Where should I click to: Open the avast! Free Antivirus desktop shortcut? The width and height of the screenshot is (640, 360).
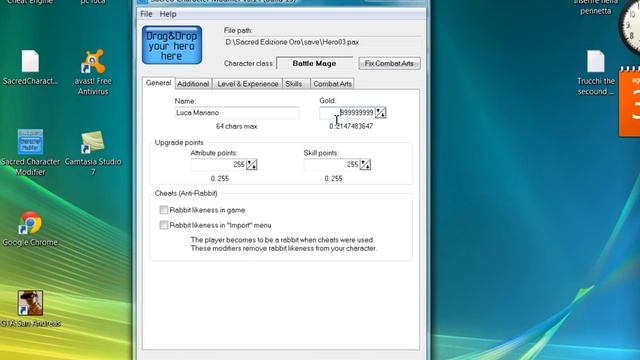coord(93,72)
